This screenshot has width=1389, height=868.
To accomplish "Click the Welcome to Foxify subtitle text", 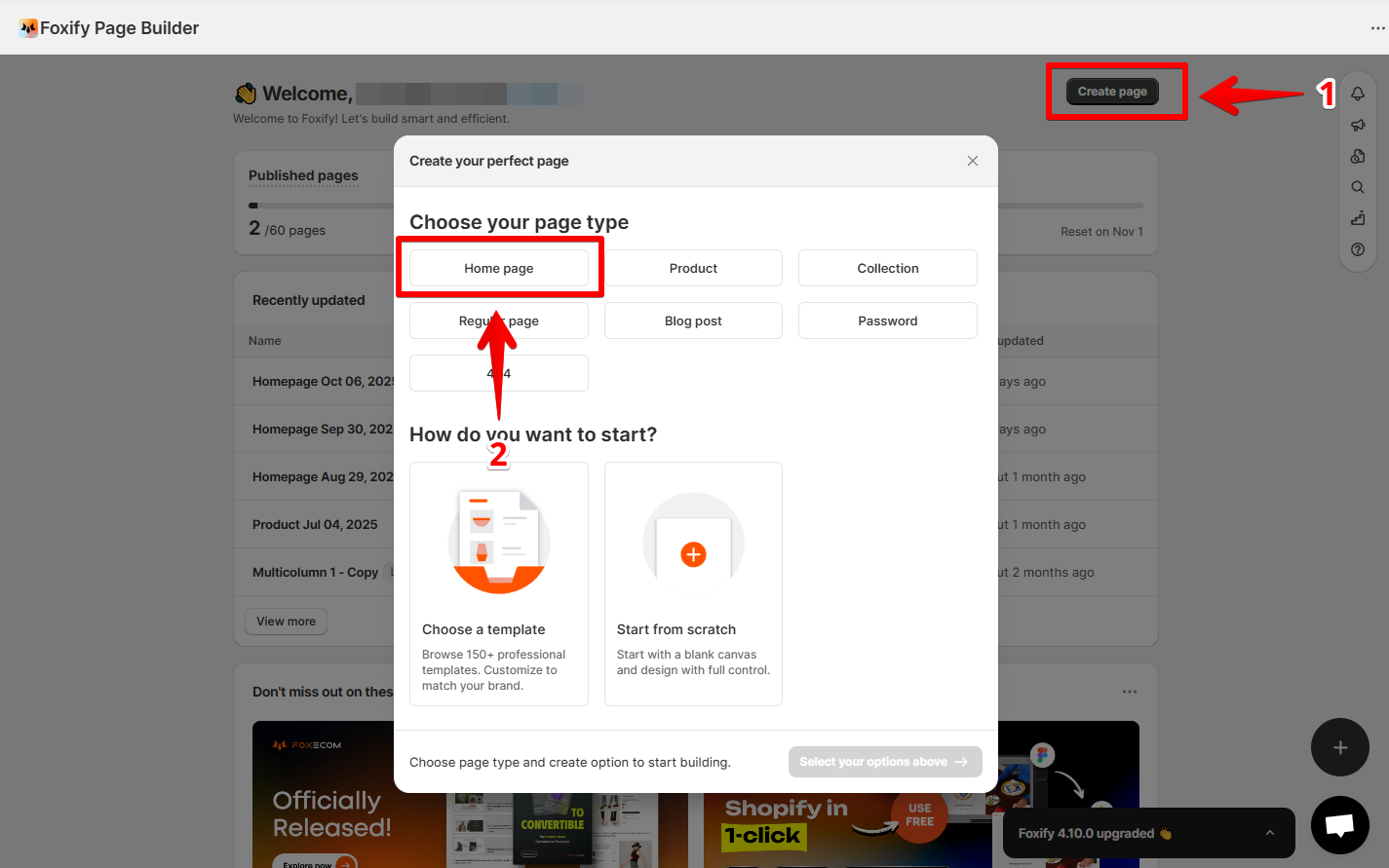I will pyautogui.click(x=371, y=119).
